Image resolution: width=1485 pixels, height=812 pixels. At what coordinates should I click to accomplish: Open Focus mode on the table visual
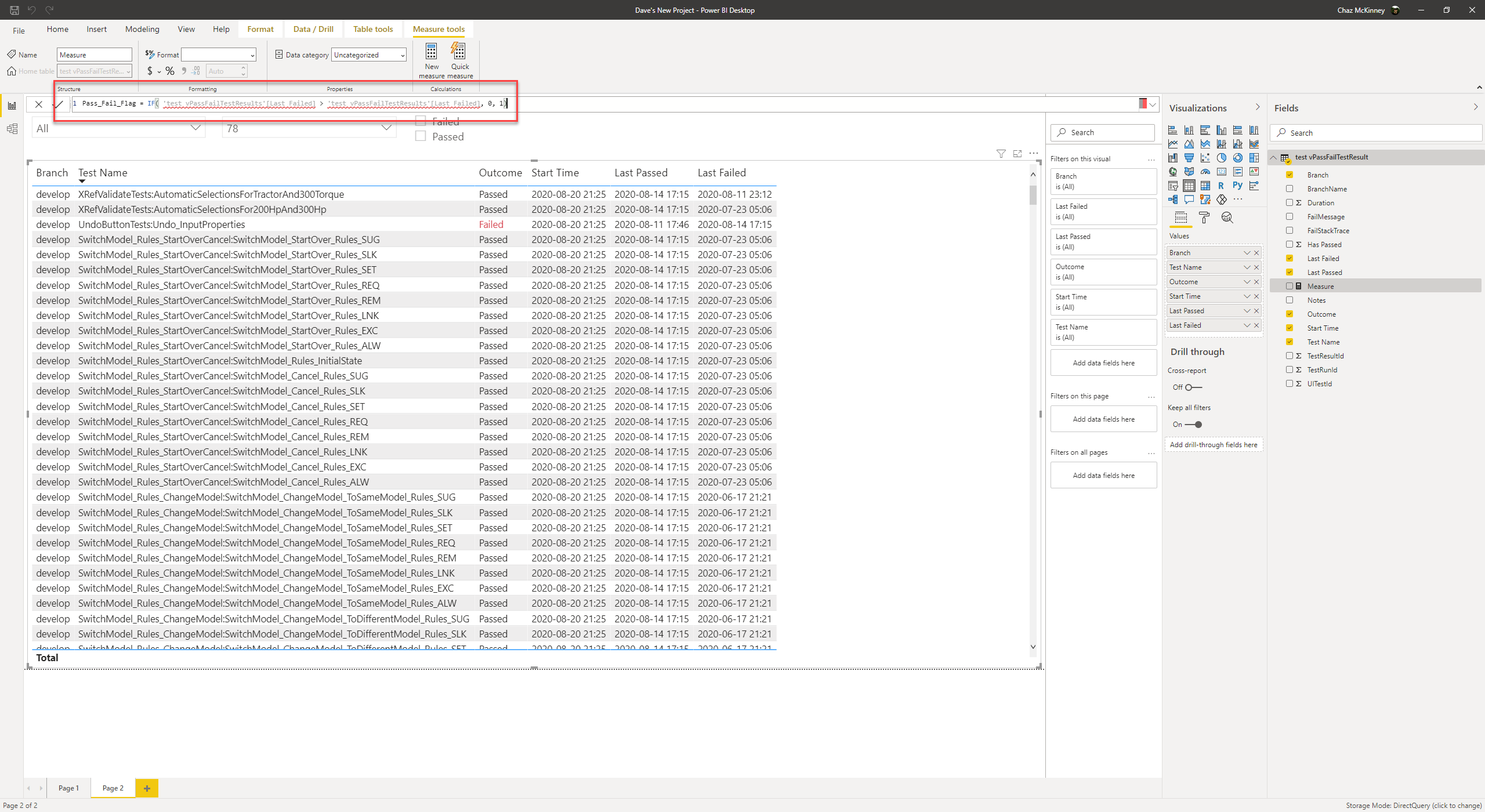click(x=1017, y=154)
